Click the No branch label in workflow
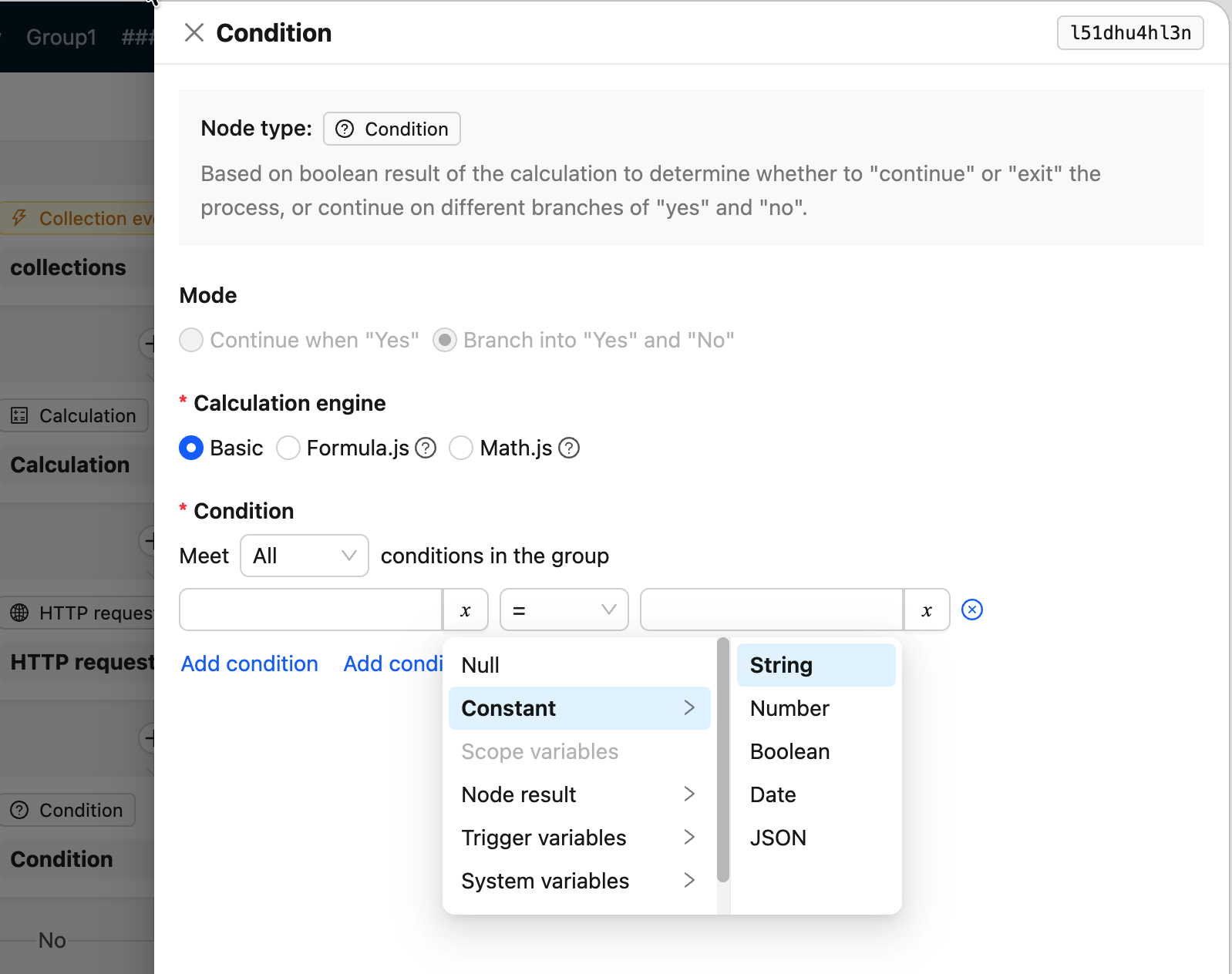 click(52, 940)
